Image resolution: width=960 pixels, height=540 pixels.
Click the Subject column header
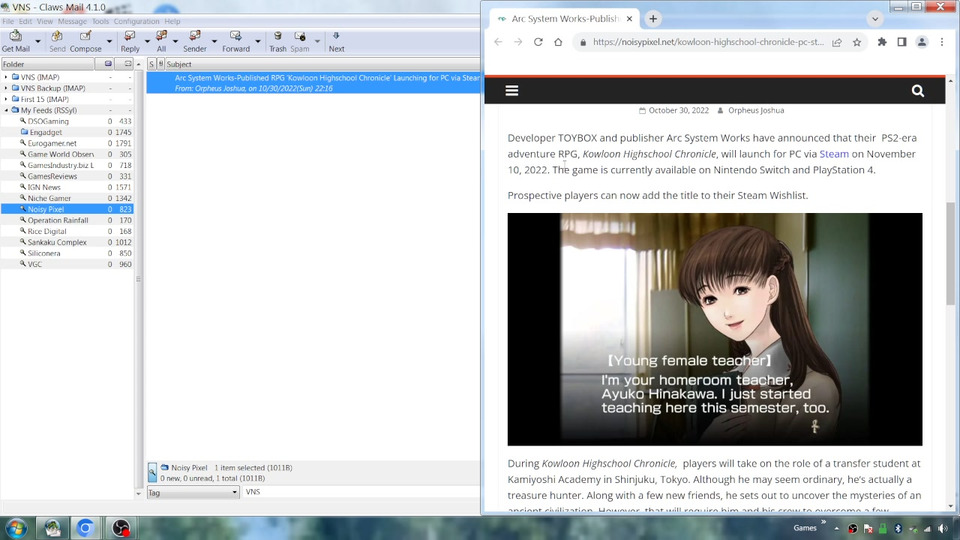coord(323,64)
